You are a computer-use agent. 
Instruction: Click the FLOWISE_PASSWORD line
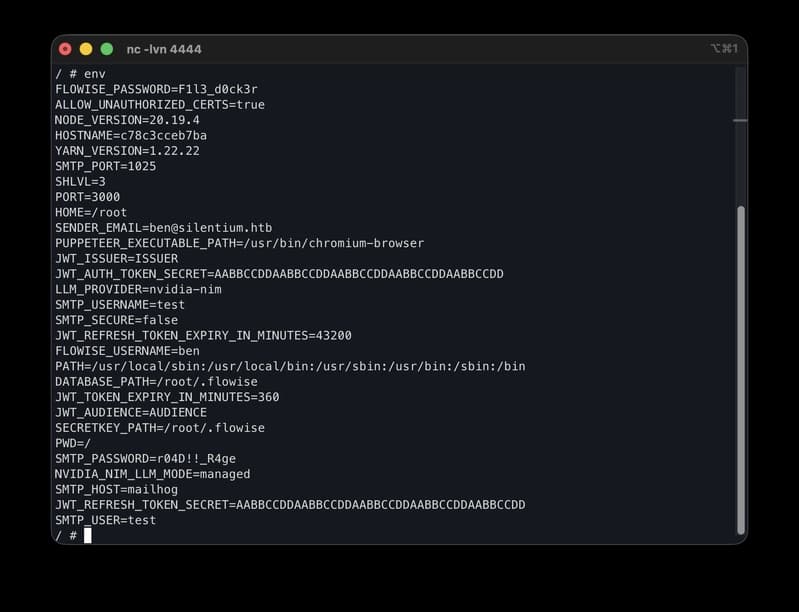click(156, 89)
